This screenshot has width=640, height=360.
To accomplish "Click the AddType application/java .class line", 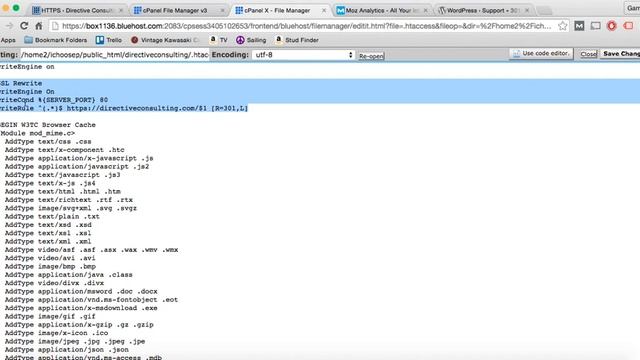I will coord(69,275).
